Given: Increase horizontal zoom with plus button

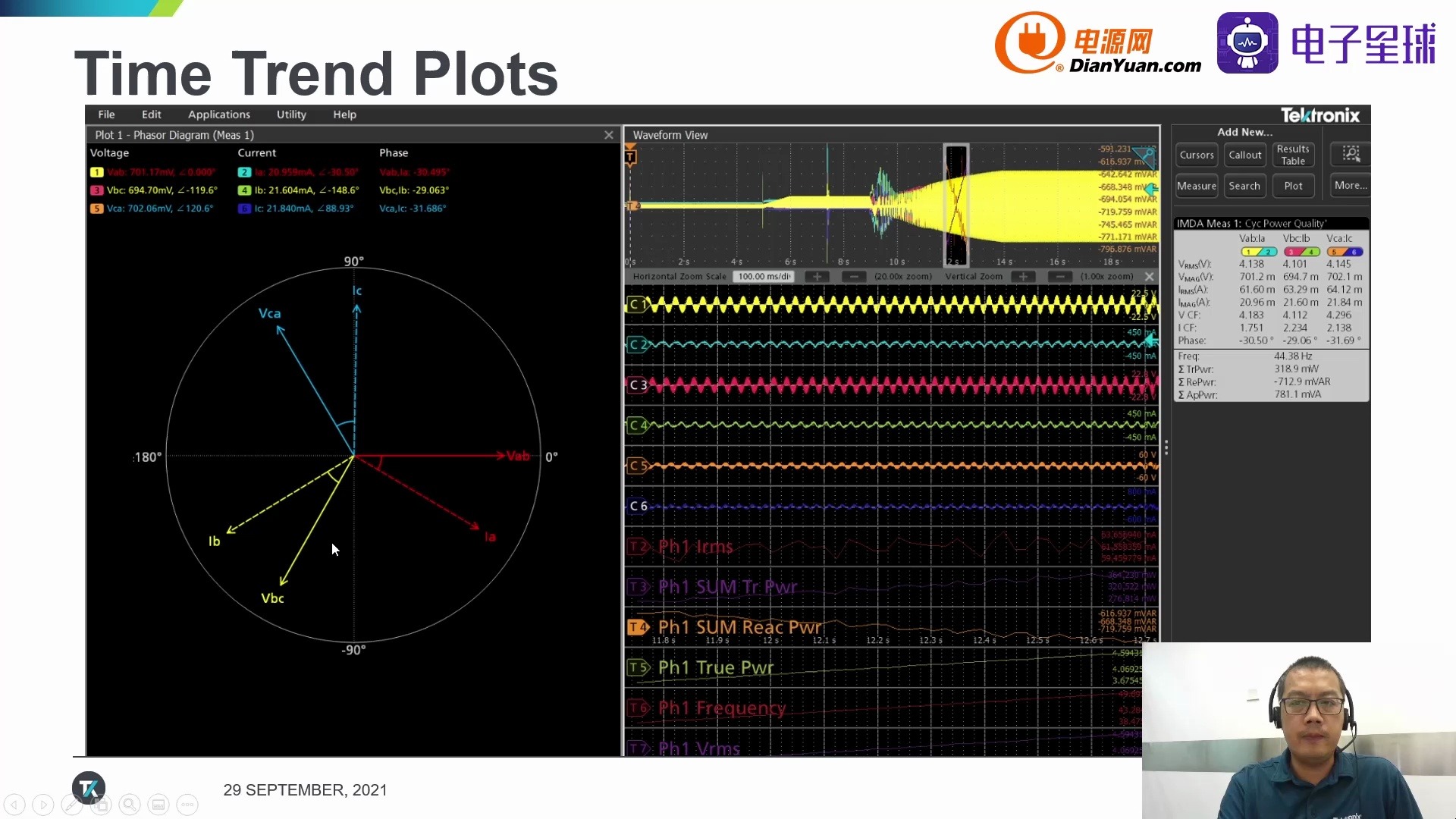Looking at the screenshot, I should 817,277.
